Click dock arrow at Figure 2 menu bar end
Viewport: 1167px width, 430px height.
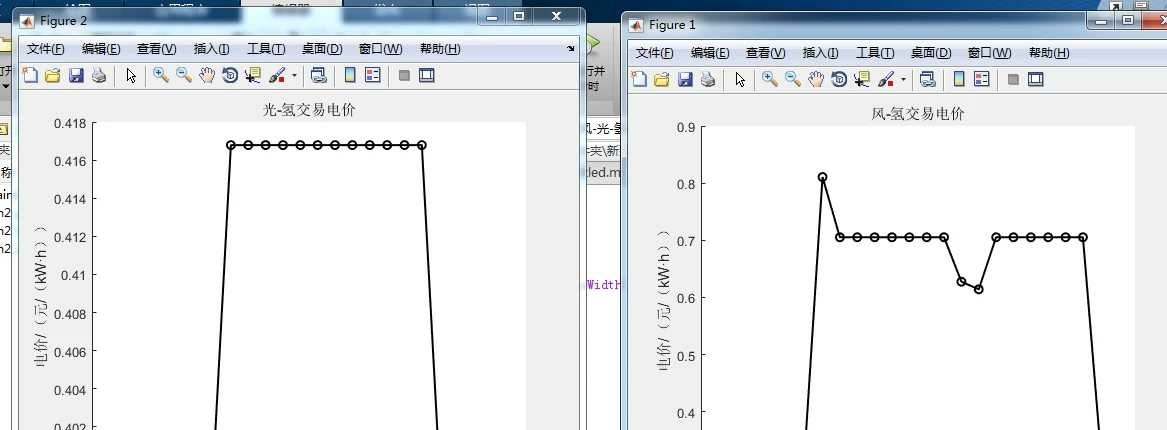[x=571, y=48]
